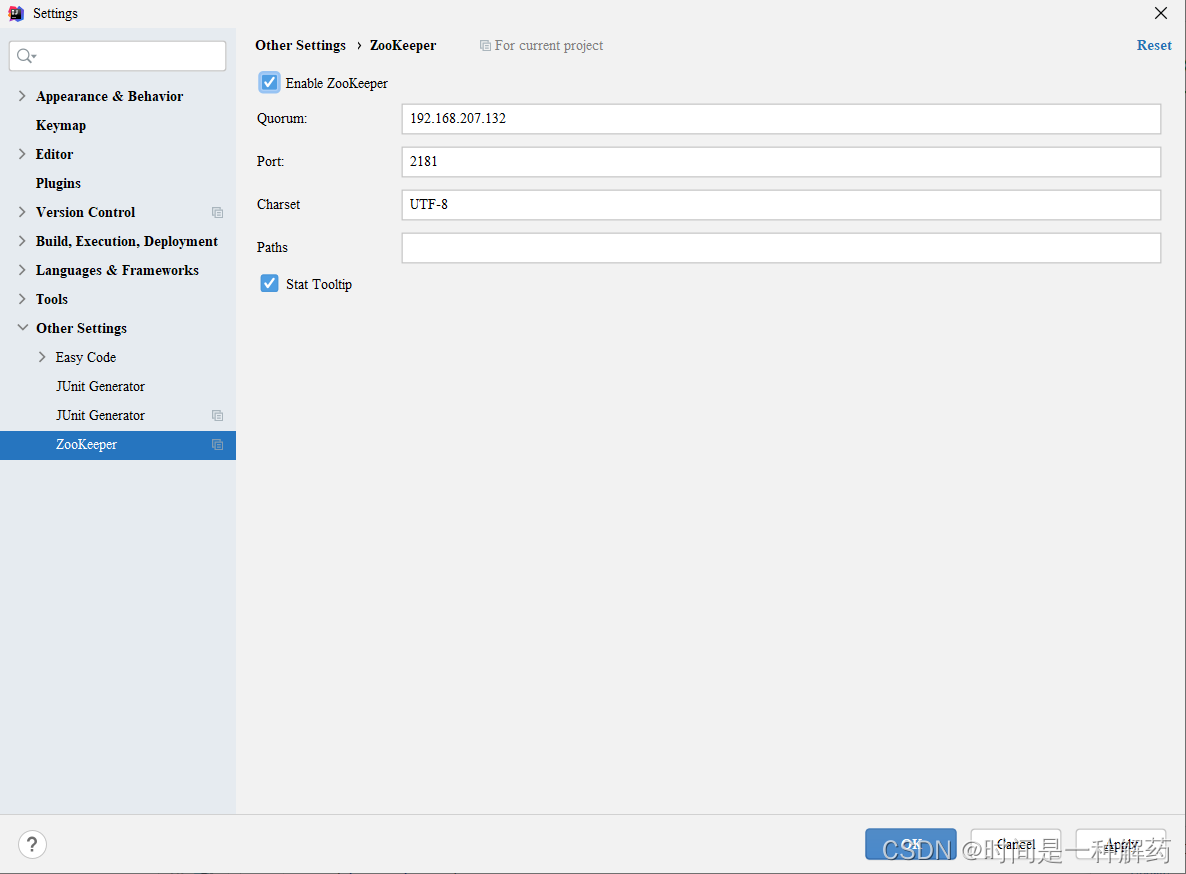Open the Plugins settings page
The image size is (1186, 874).
tap(58, 184)
